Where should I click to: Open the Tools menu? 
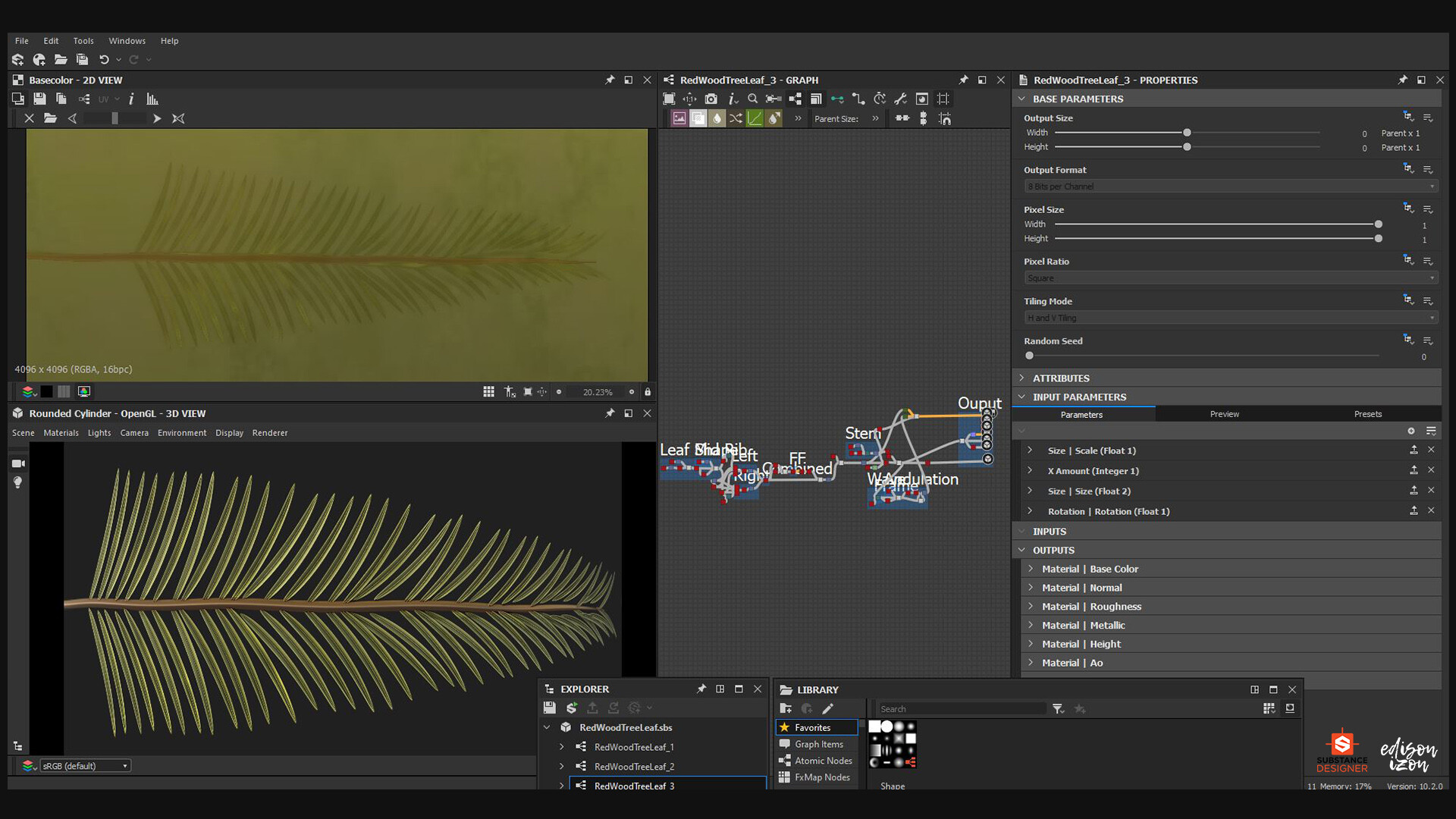click(x=83, y=41)
